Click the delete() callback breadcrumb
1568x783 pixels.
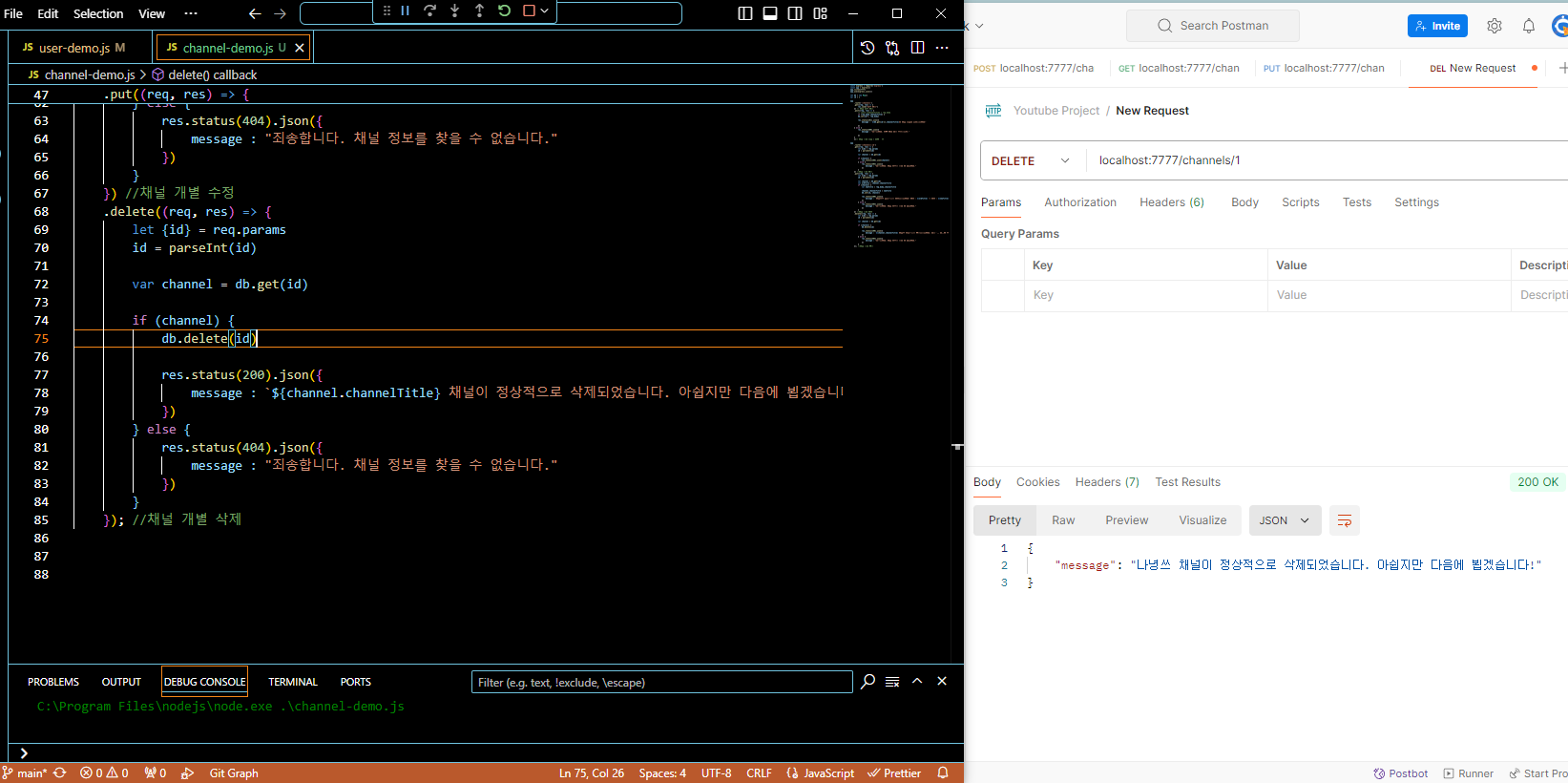coord(212,74)
